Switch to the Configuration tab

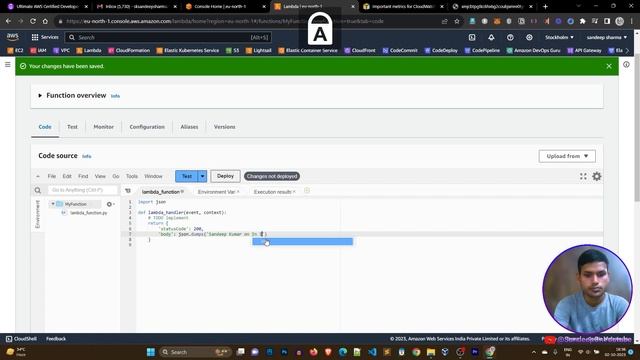click(x=147, y=127)
